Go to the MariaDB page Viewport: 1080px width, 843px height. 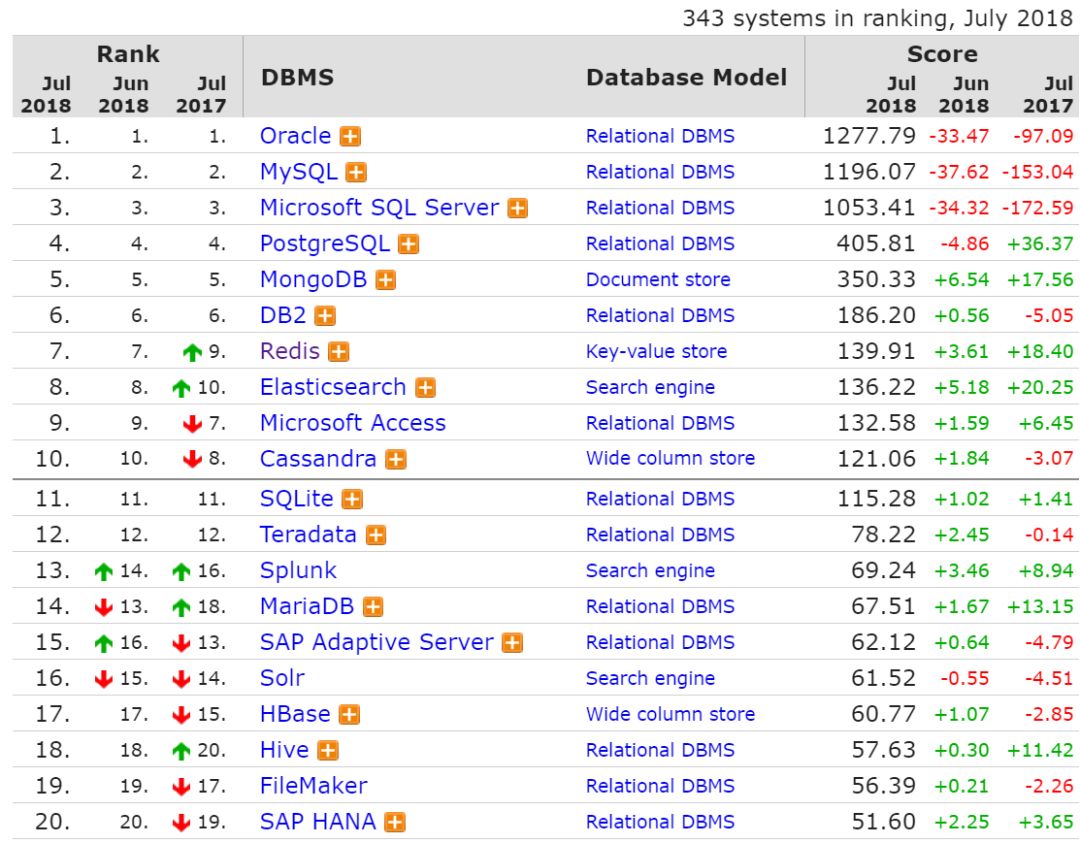tap(307, 606)
